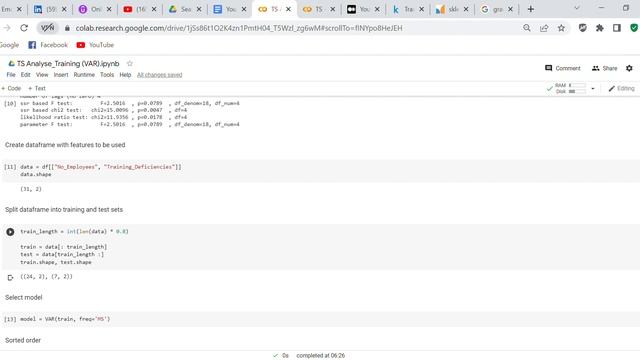The image size is (640, 360).
Task: Click the zoom magnifier icon in the address bar
Action: point(527,28)
